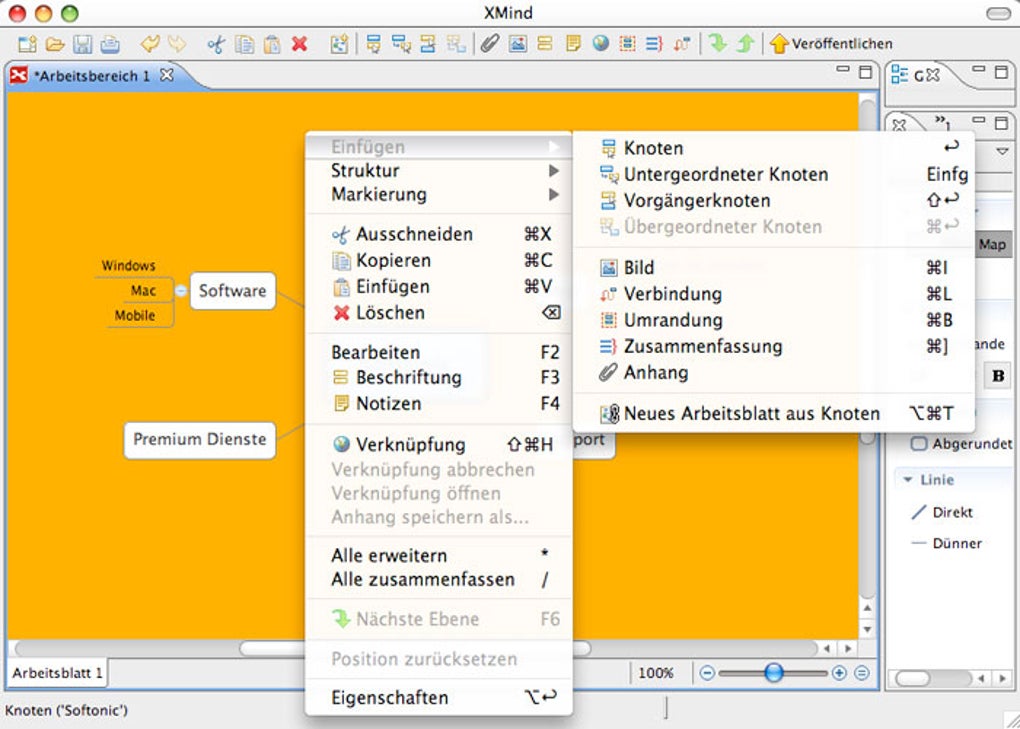Click the yellow notes icon in toolbar
1020x729 pixels.
pos(573,44)
